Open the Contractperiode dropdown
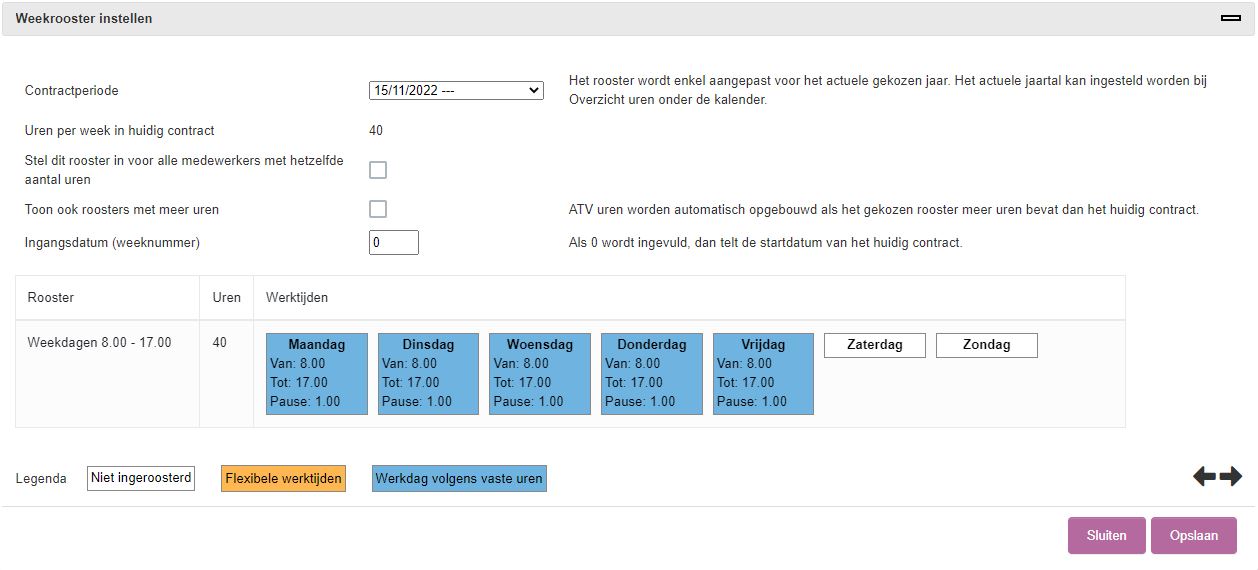Screen dimensions: 1258x570 coord(456,90)
